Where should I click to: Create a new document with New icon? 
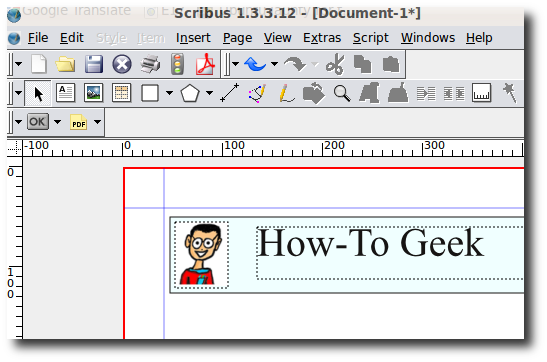pyautogui.click(x=39, y=64)
